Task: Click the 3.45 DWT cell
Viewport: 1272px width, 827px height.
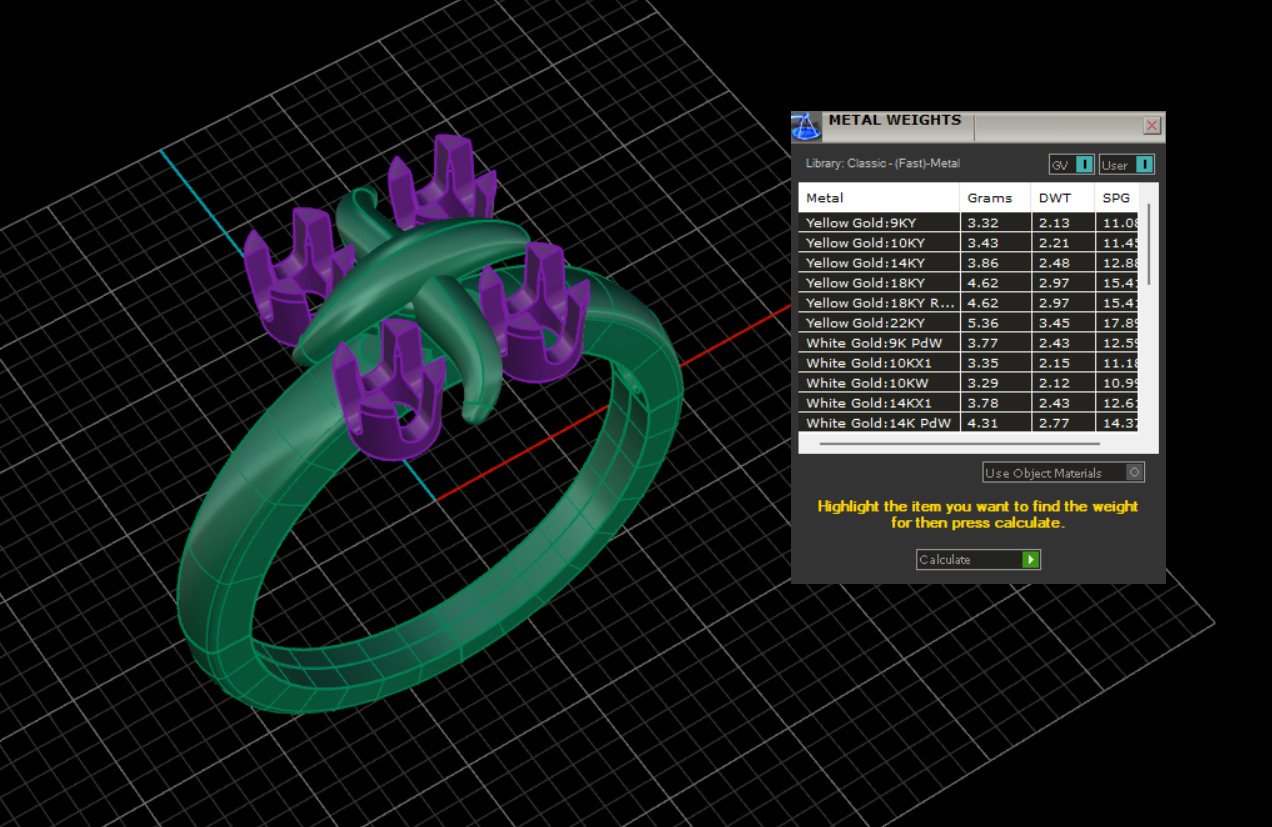Action: click(1062, 323)
